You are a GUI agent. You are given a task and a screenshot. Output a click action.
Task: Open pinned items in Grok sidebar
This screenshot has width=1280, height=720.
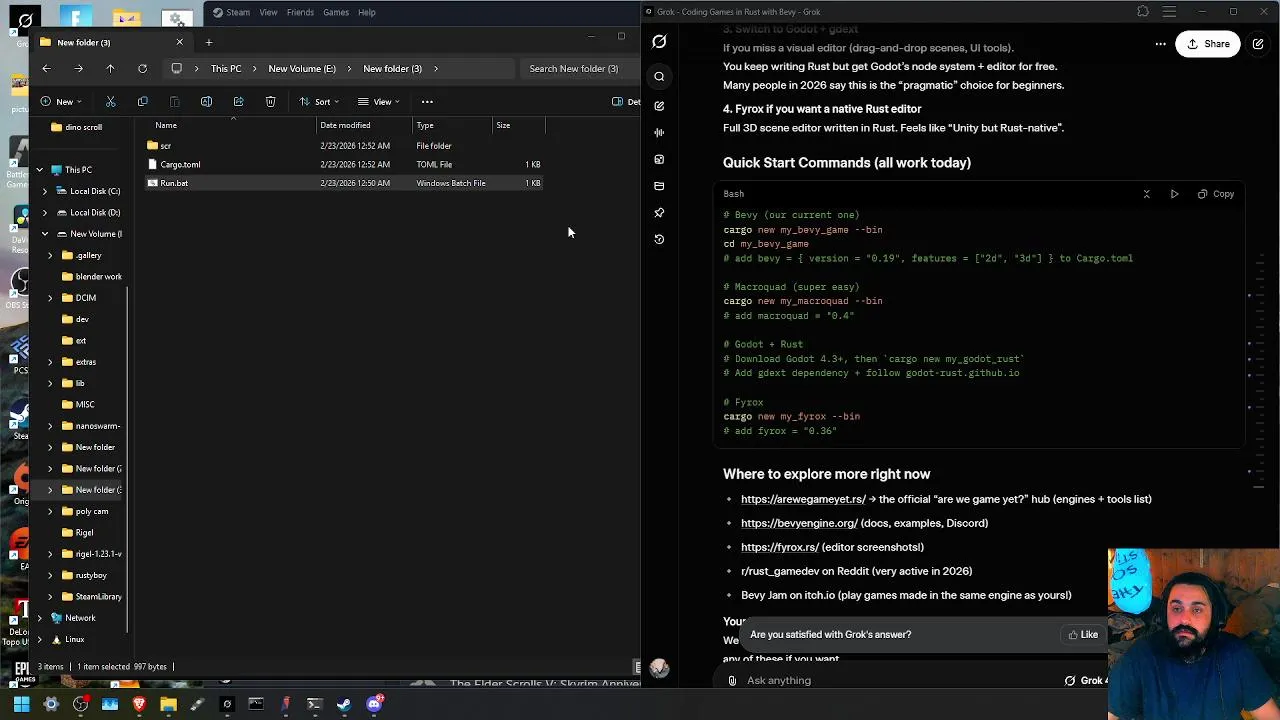tap(659, 213)
